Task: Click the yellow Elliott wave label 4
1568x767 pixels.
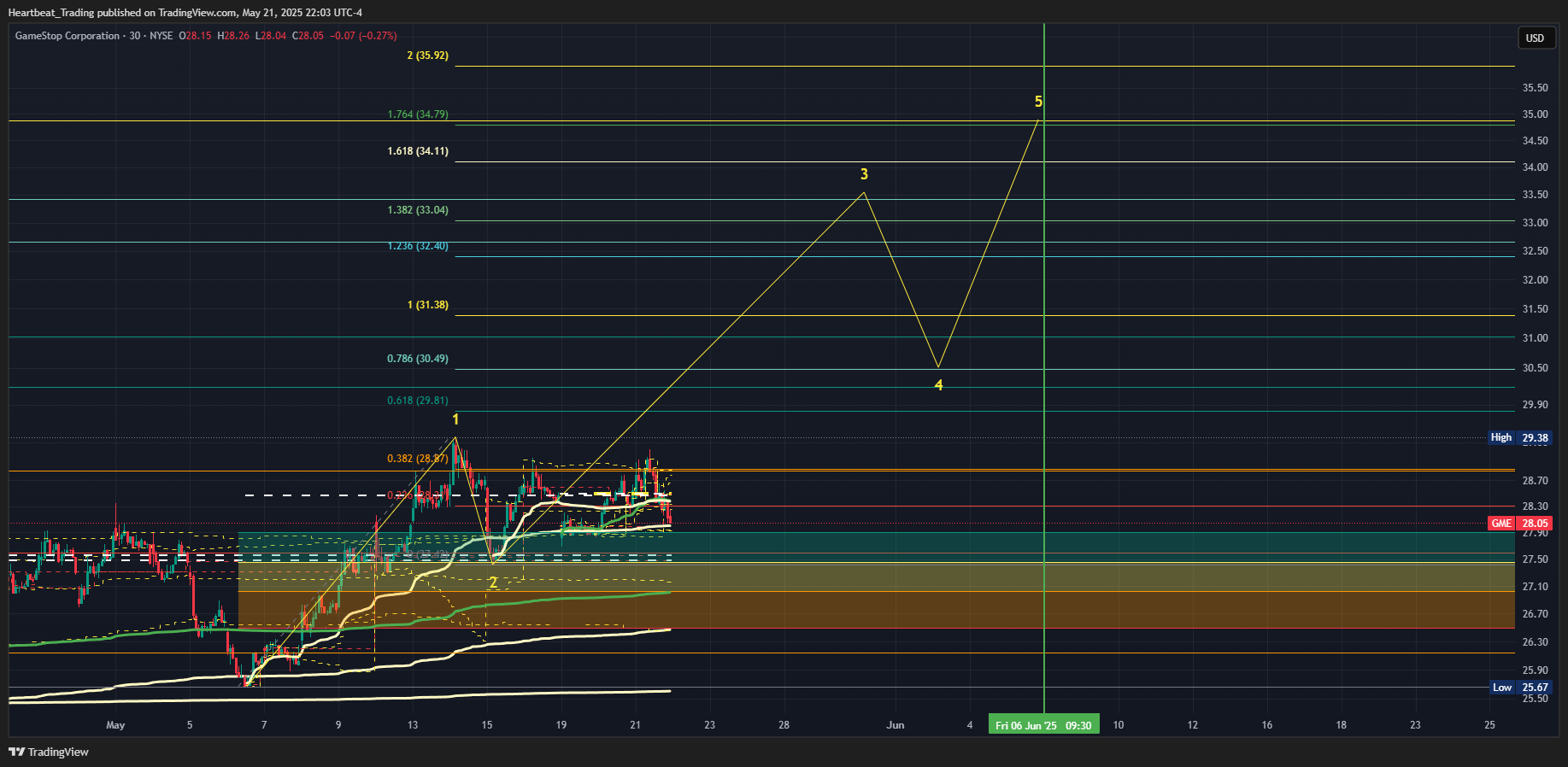Action: tap(938, 385)
